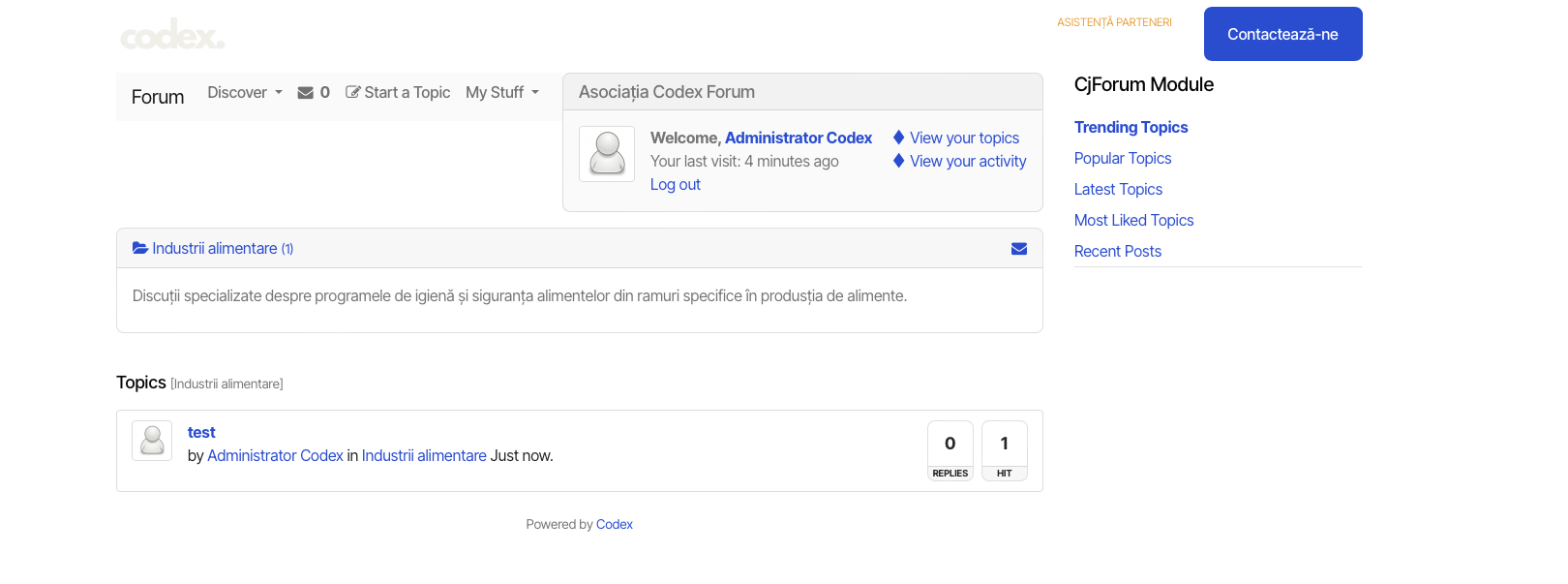Expand the My Stuff dropdown menu

coord(502,93)
